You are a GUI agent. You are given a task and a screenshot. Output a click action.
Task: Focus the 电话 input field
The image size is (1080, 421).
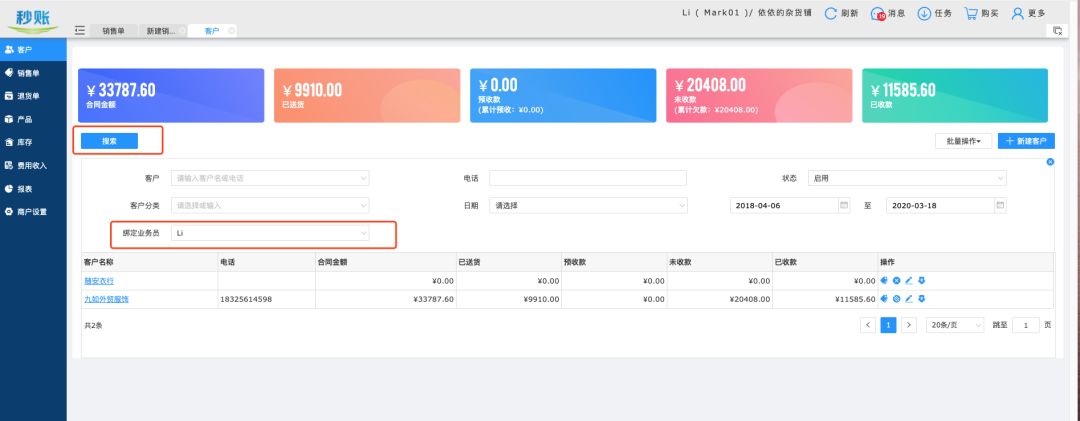tap(588, 178)
